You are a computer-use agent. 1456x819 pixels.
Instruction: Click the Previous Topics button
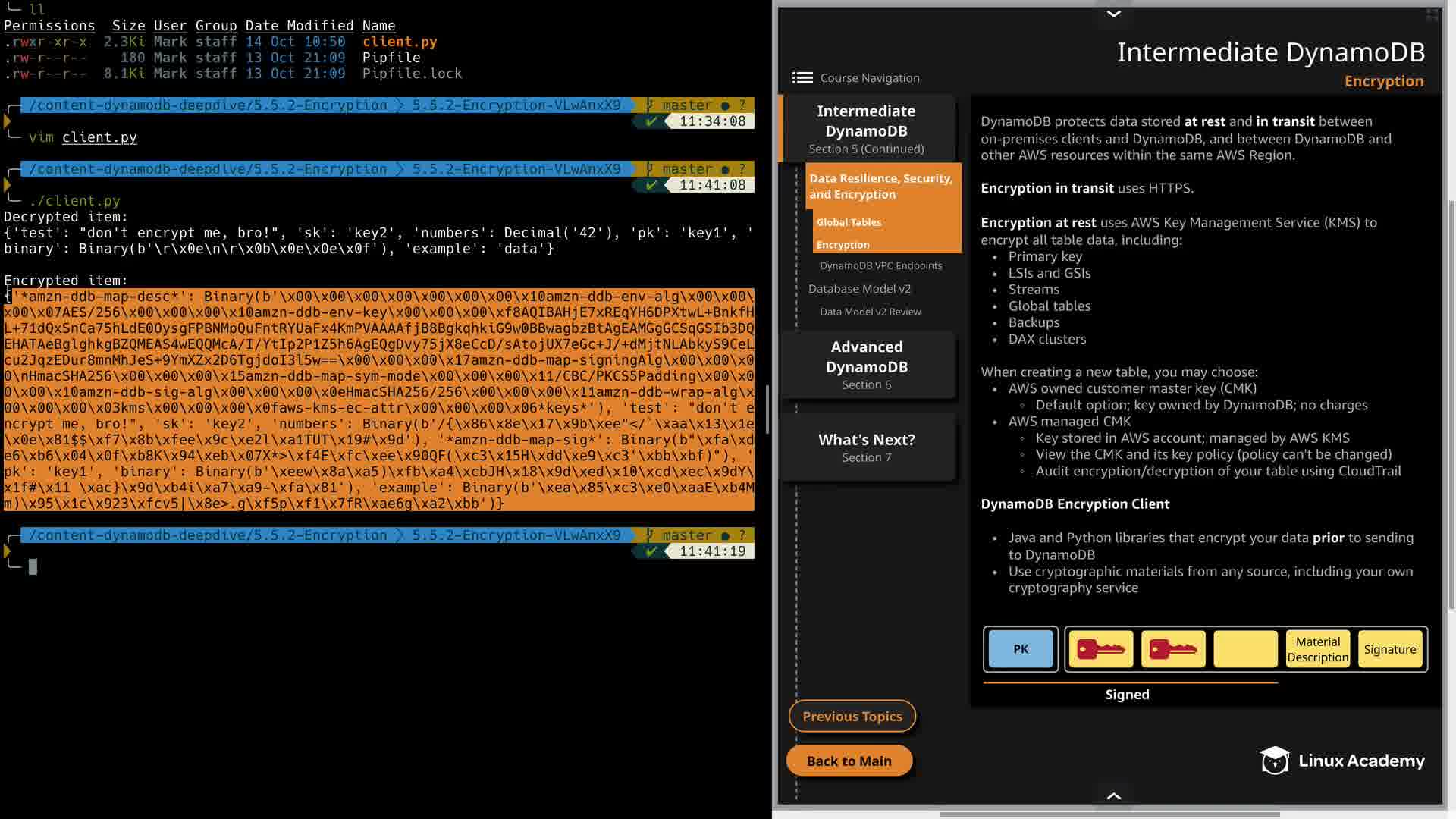pos(852,717)
